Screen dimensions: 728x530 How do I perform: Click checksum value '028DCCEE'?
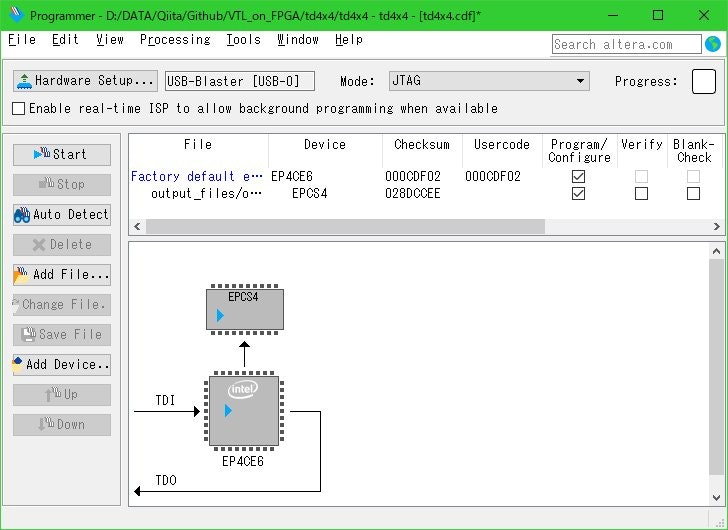(413, 194)
